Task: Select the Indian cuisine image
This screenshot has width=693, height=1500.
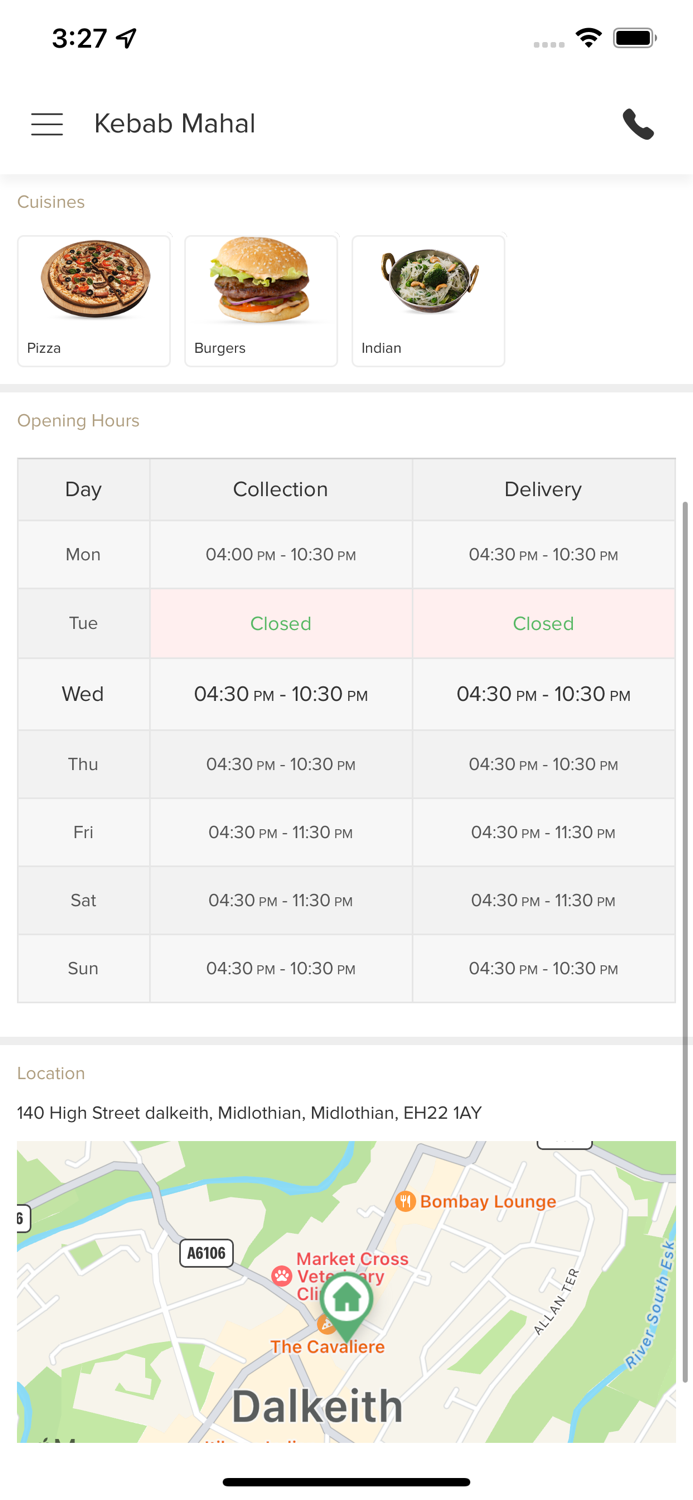Action: pos(429,280)
